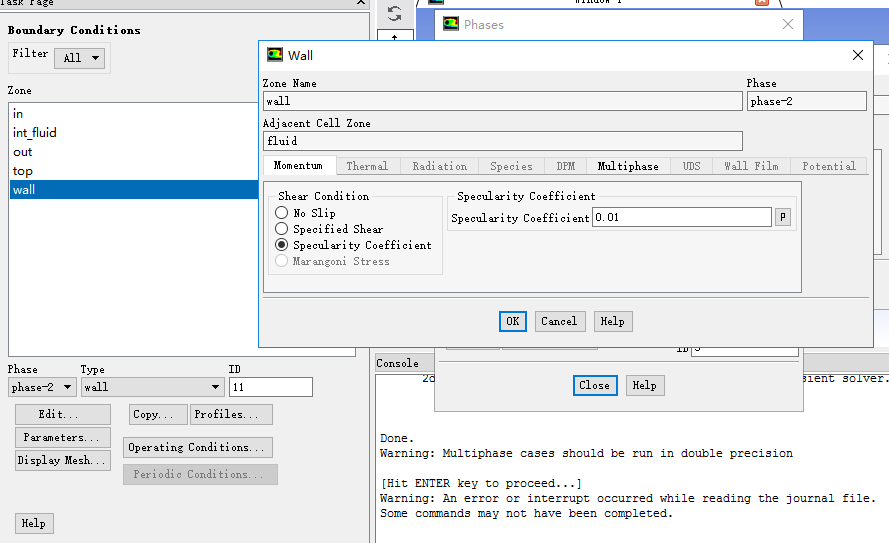
Task: Open the Type dropdown showing wall
Action: click(153, 387)
